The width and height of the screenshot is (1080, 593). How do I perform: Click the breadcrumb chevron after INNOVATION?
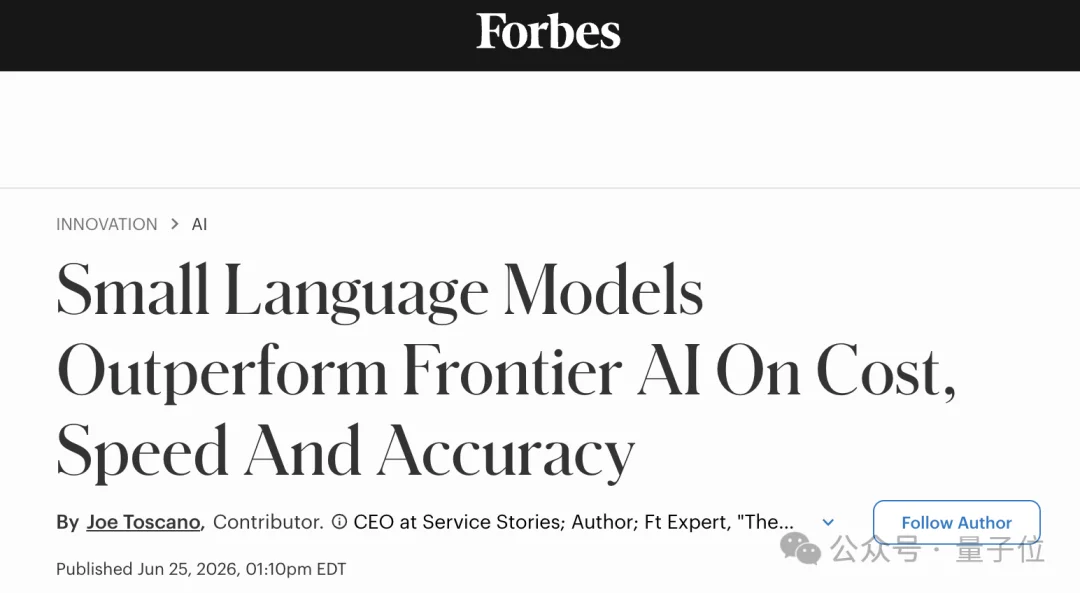click(x=175, y=224)
